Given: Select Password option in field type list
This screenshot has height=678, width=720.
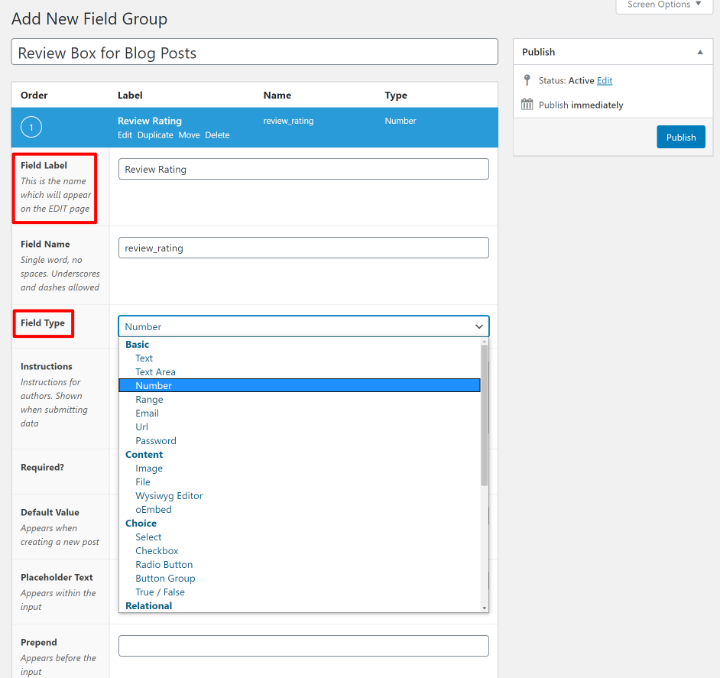Looking at the screenshot, I should tap(300, 441).
